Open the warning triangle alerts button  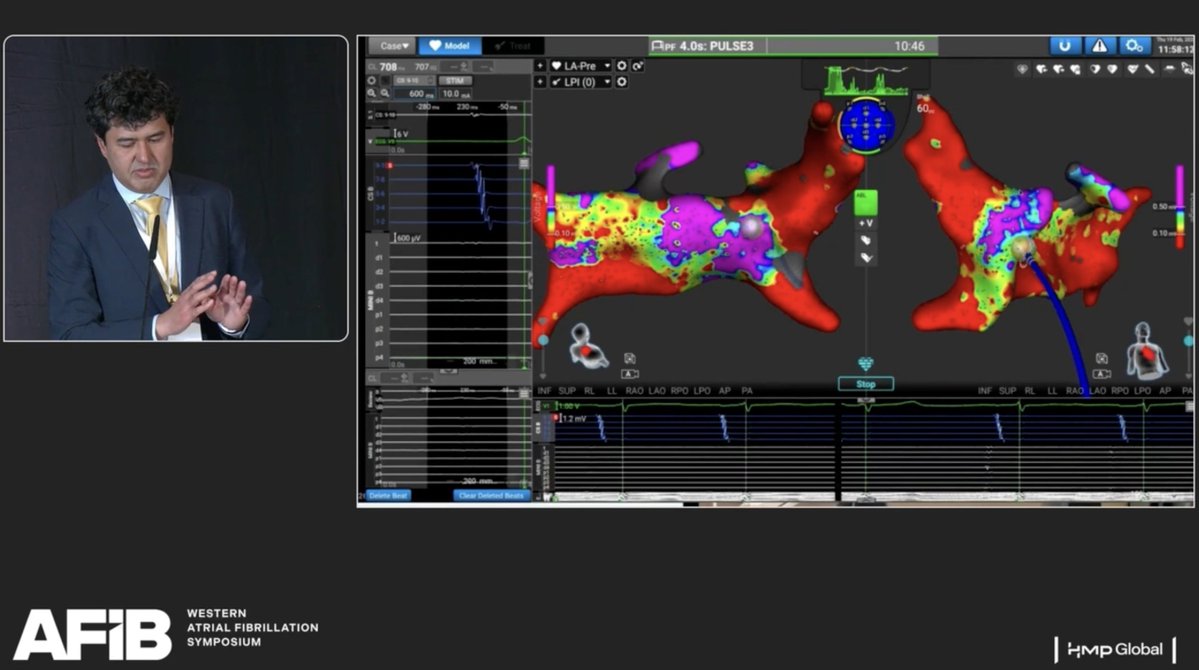pyautogui.click(x=1099, y=46)
